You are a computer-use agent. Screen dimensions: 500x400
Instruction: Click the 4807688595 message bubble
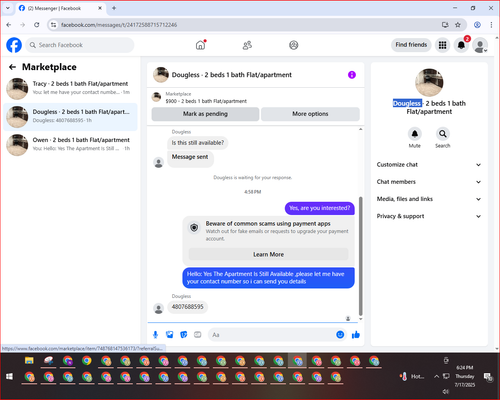tap(188, 307)
